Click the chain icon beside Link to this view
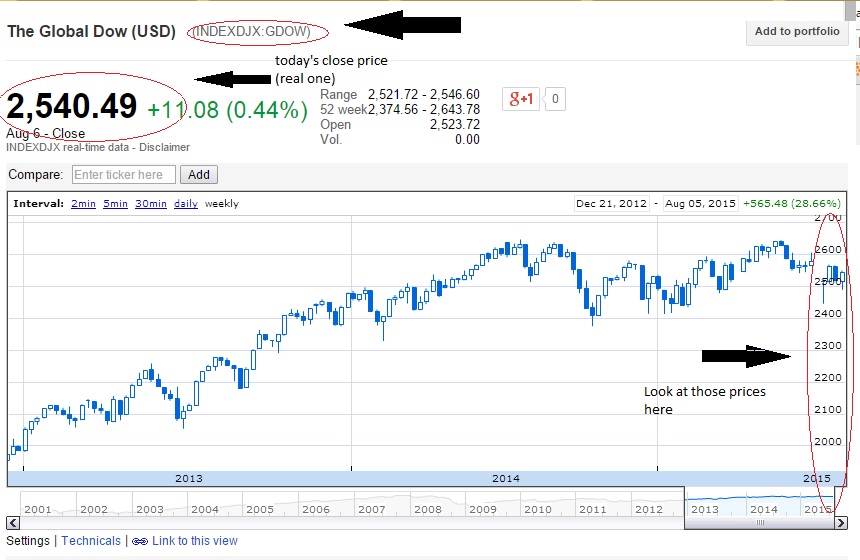This screenshot has height=560, width=860. (140, 541)
